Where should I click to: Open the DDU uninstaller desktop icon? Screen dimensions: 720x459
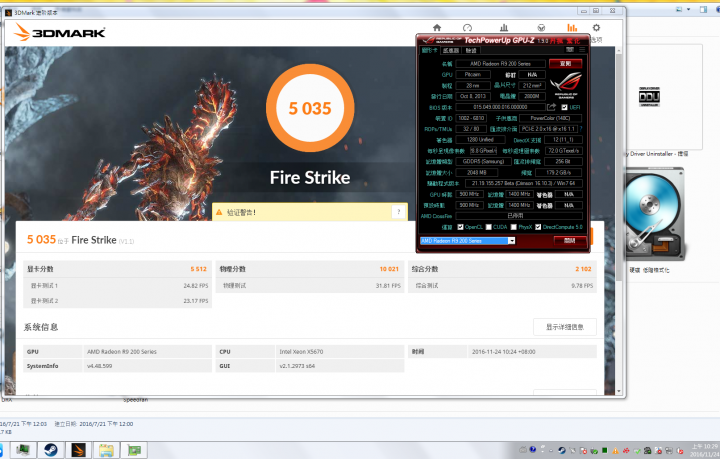649,96
